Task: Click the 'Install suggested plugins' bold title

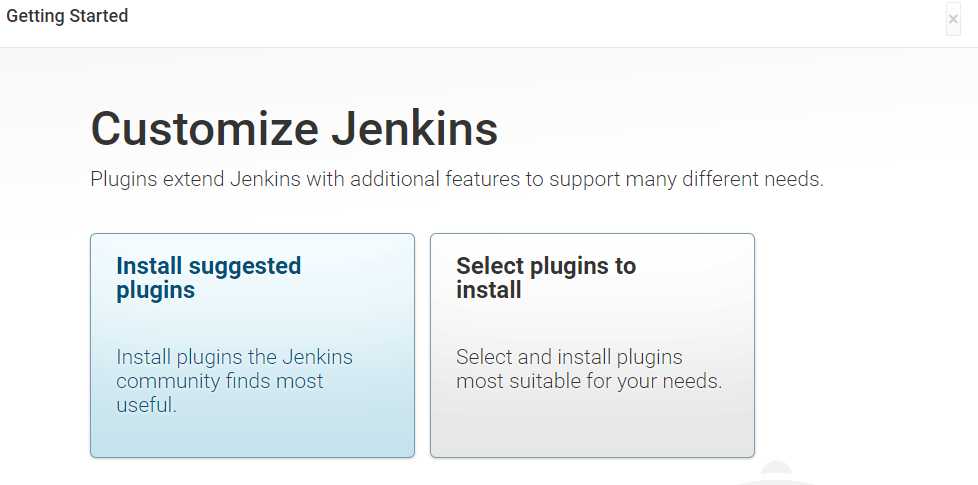Action: click(x=209, y=278)
